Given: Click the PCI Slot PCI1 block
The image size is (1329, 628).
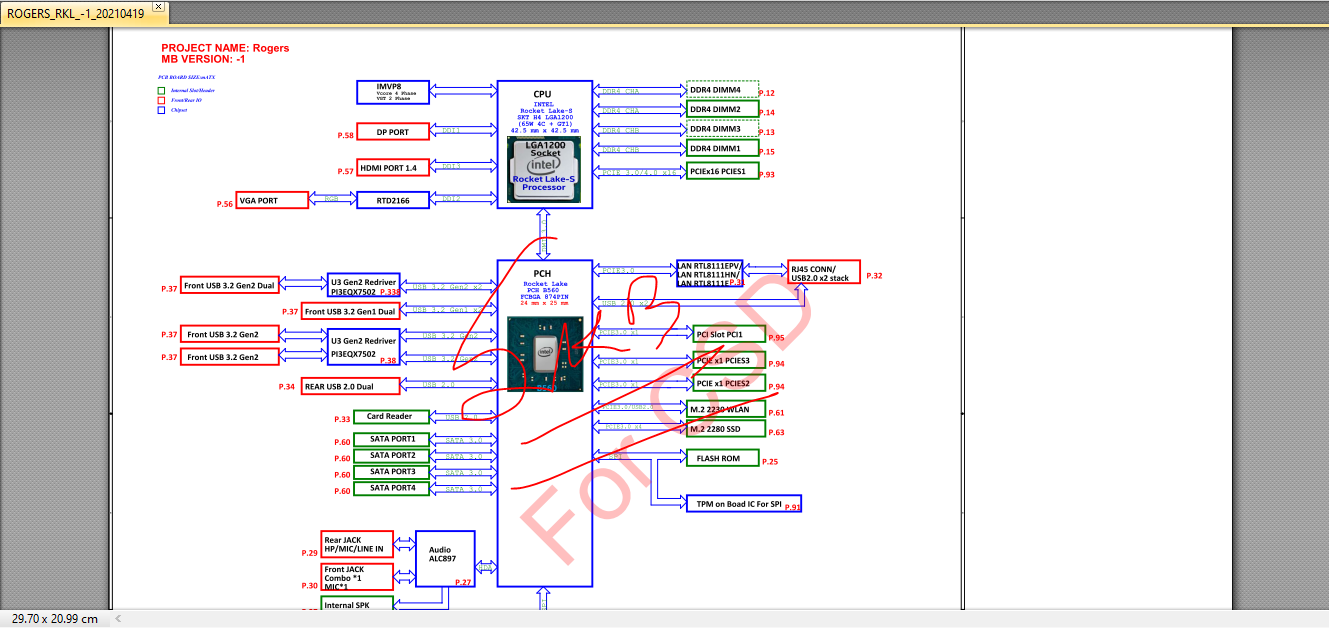Looking at the screenshot, I should pos(729,334).
